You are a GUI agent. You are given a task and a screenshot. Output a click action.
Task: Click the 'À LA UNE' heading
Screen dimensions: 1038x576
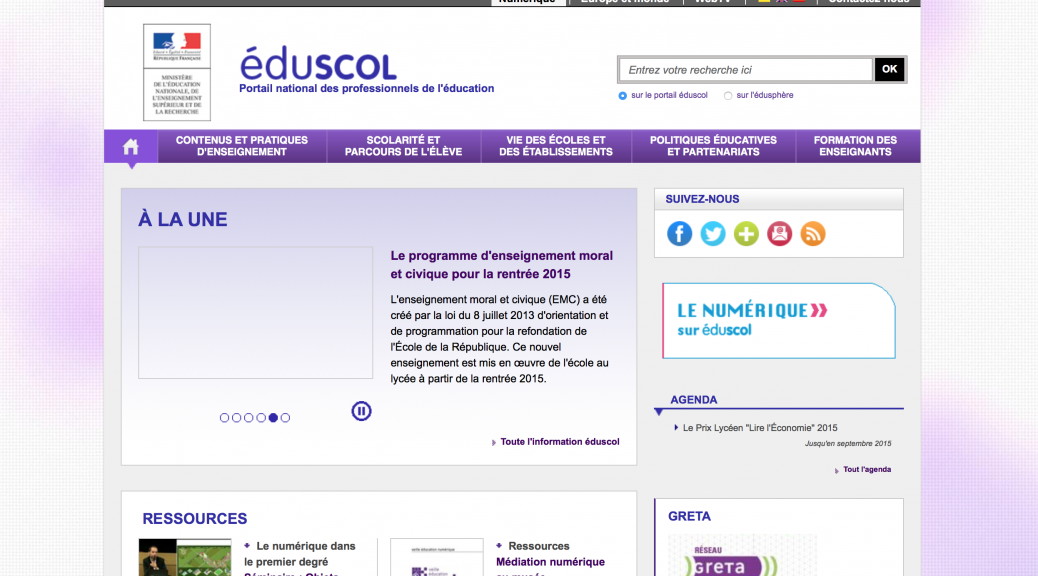coord(183,220)
